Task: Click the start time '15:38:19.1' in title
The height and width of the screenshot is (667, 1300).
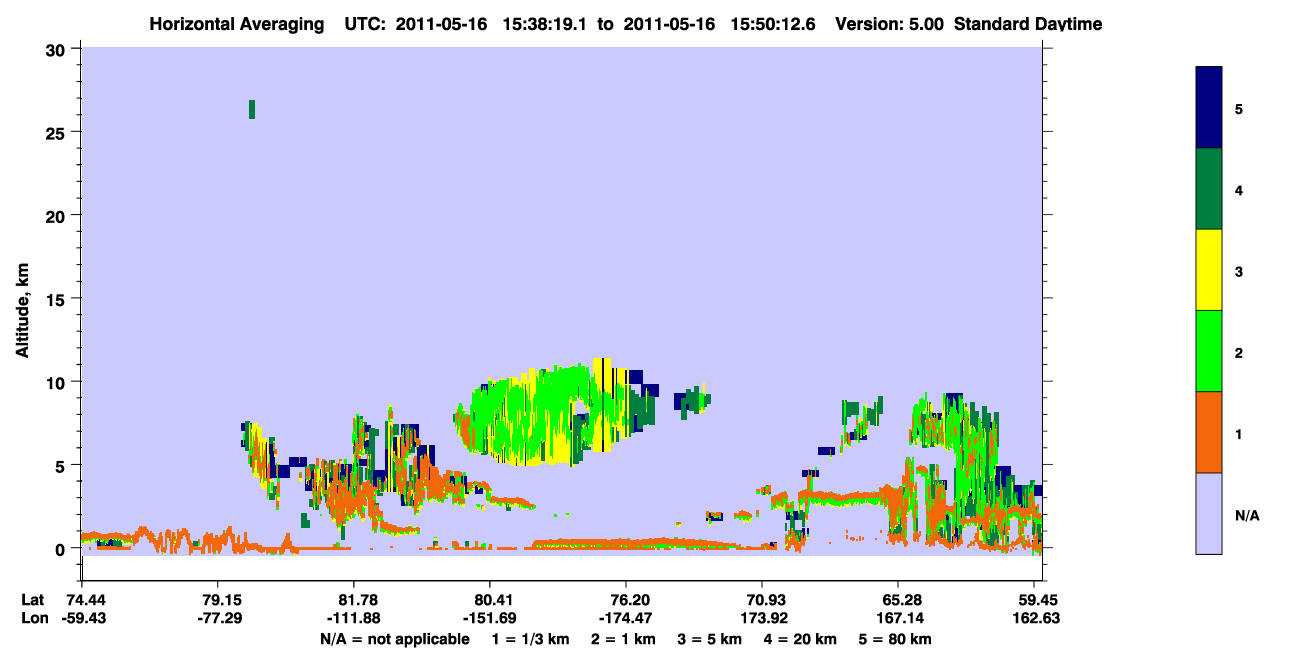Action: coord(546,23)
